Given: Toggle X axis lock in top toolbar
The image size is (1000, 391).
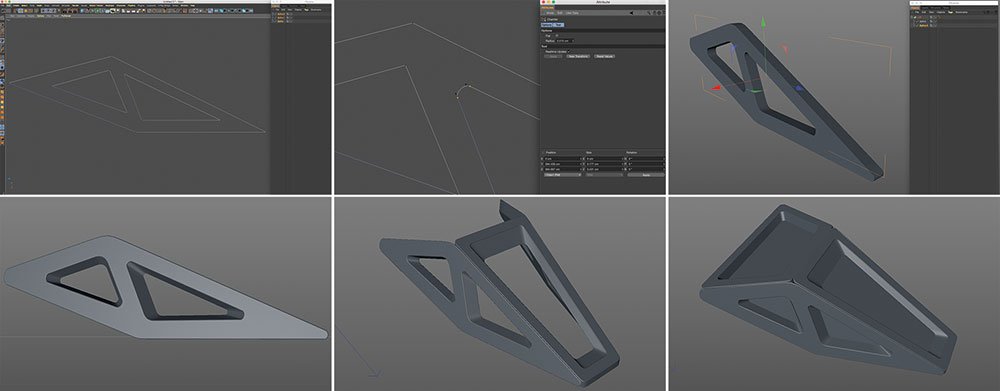Looking at the screenshot, I should click(x=43, y=11).
